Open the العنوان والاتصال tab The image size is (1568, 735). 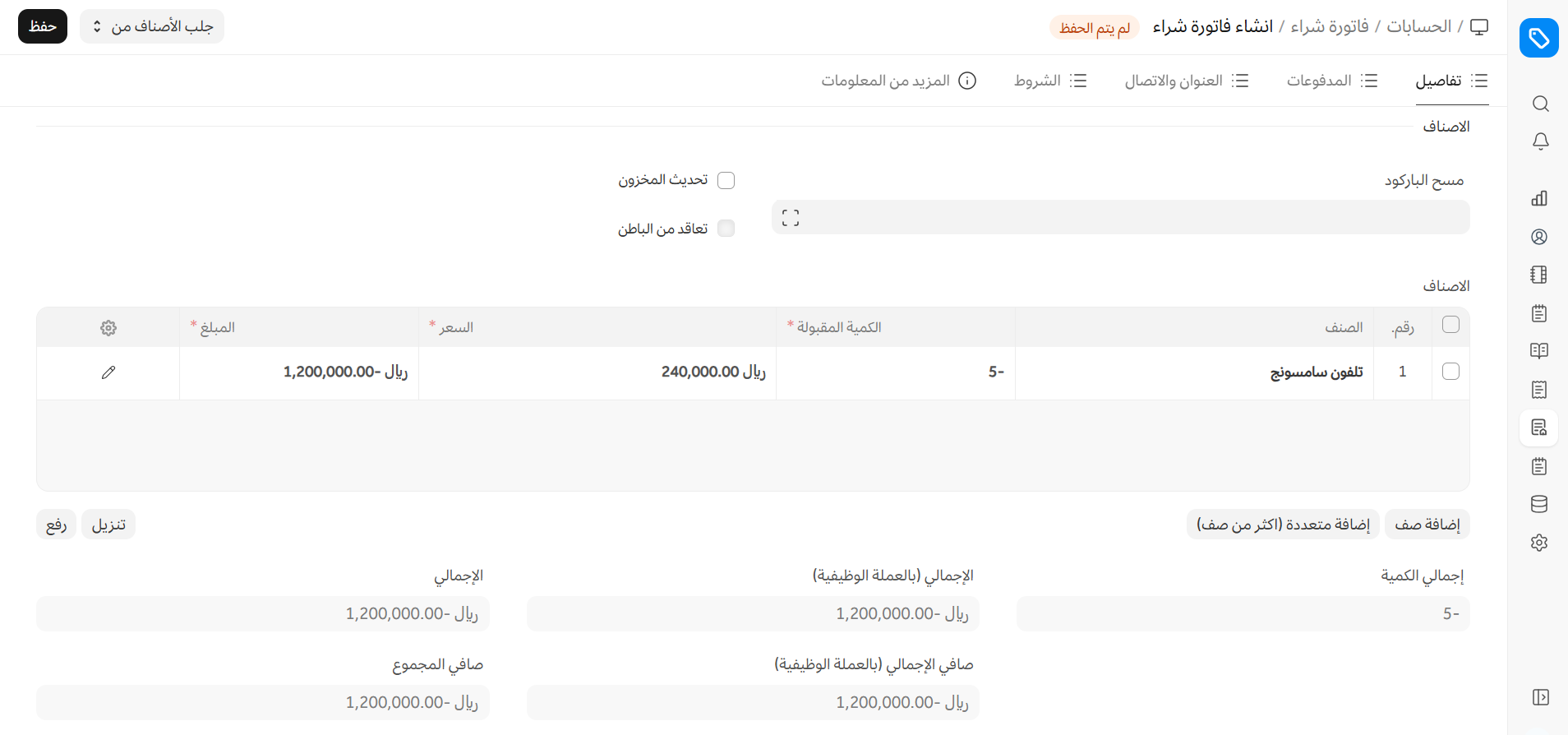1186,81
